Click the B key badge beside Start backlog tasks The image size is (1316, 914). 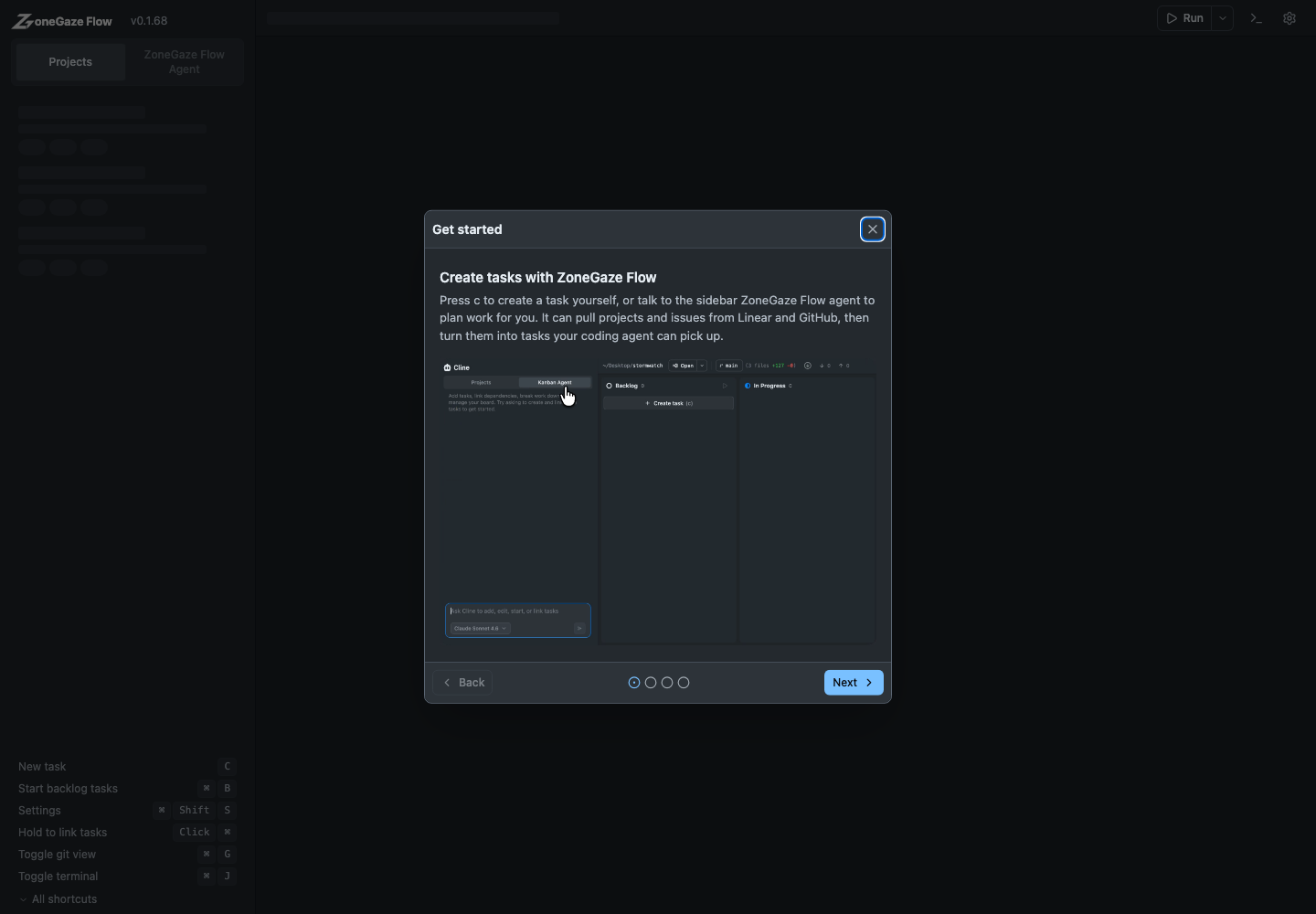(x=228, y=789)
